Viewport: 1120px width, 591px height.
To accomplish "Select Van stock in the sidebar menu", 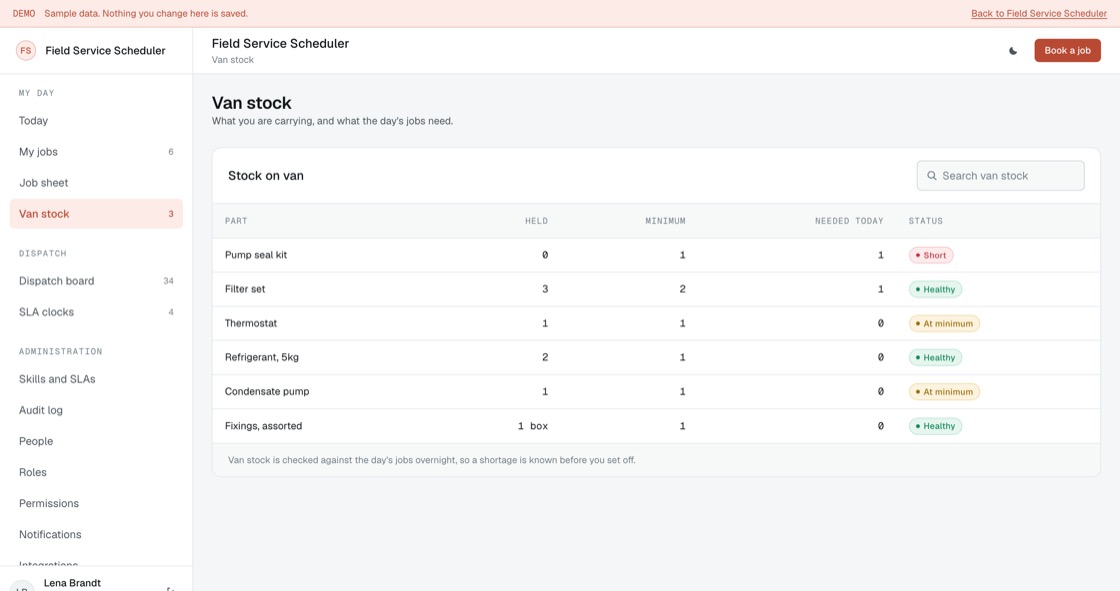I will [x=96, y=214].
